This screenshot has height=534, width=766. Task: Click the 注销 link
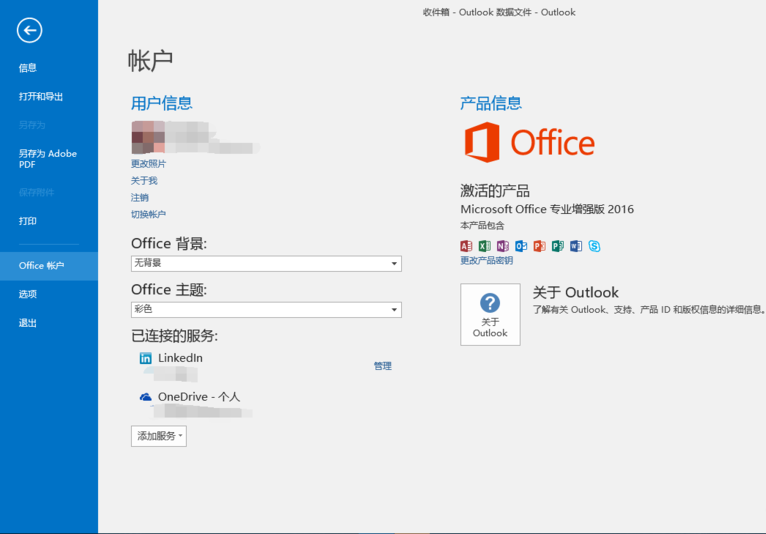point(140,197)
